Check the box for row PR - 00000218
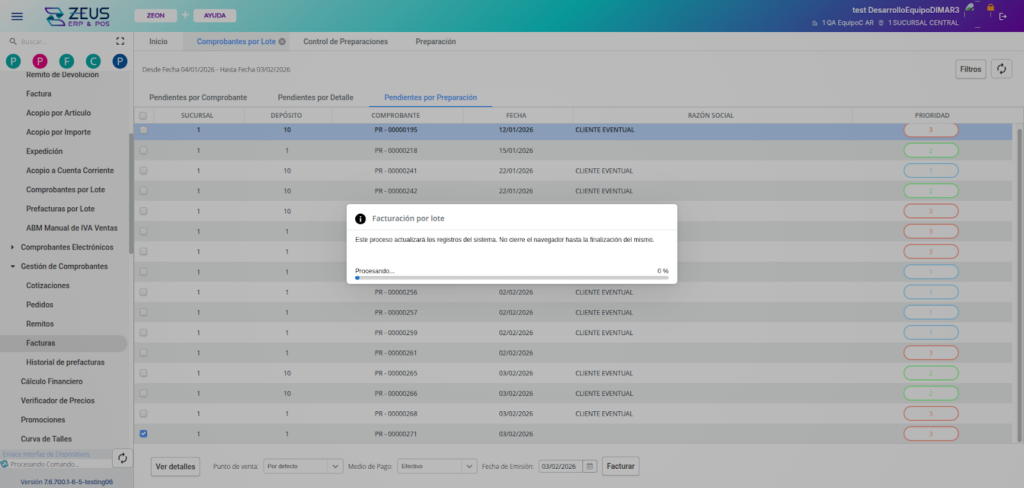This screenshot has height=488, width=1024. (143, 150)
